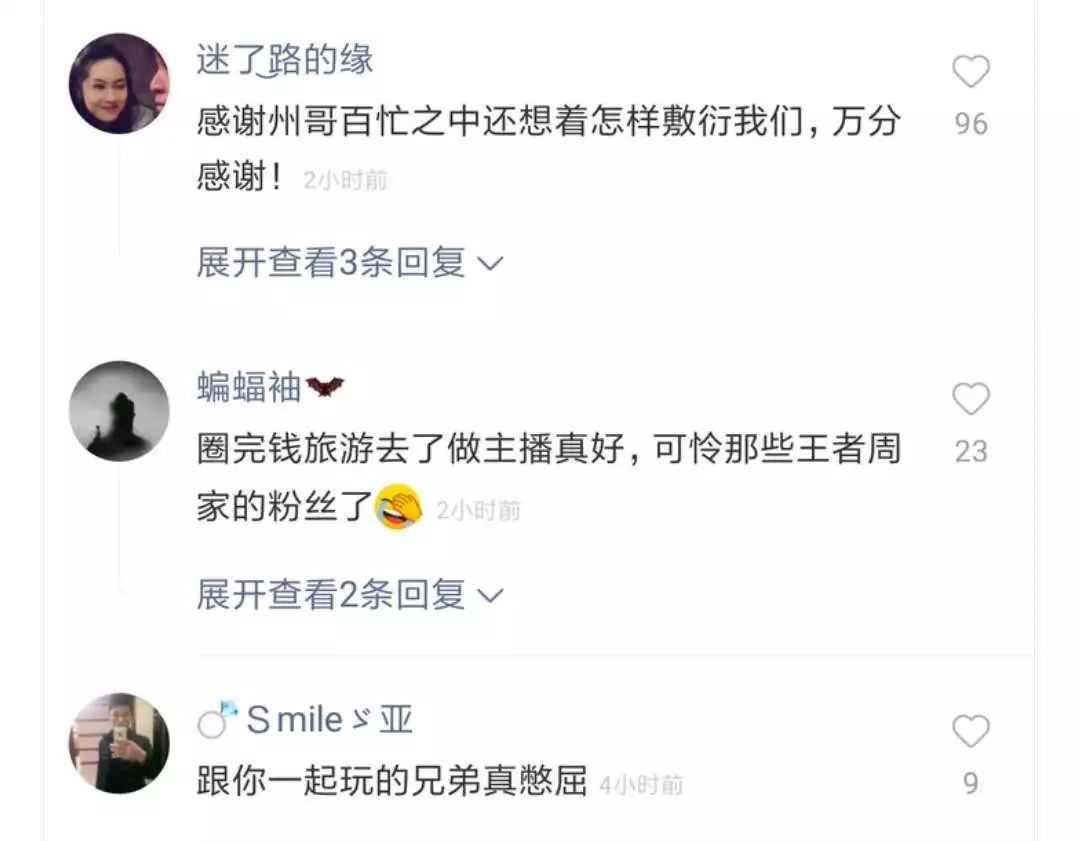The height and width of the screenshot is (841, 1077).
Task: Like the comment by 蝙蝠袖
Action: [x=971, y=399]
